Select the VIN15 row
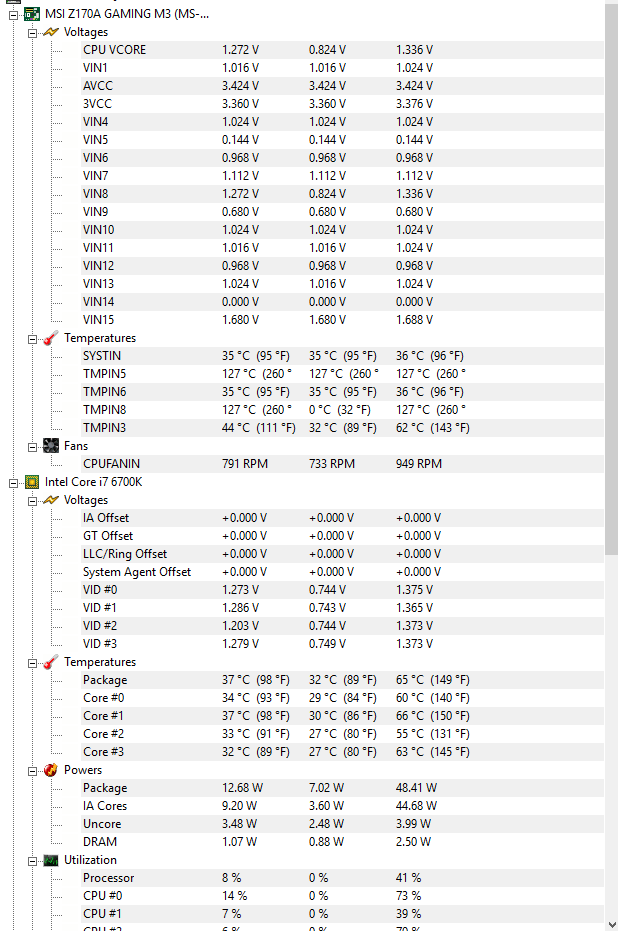The image size is (618, 931). point(343,320)
